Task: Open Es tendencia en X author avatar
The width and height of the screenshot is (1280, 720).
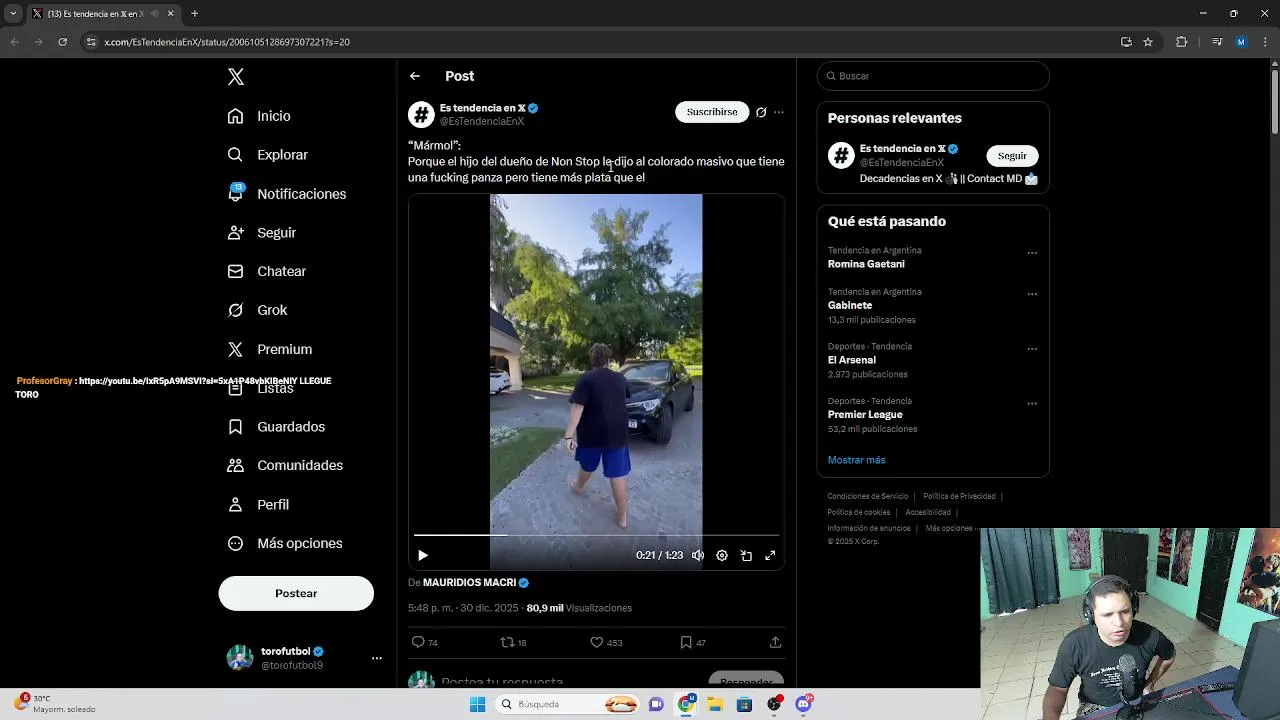Action: 421,114
